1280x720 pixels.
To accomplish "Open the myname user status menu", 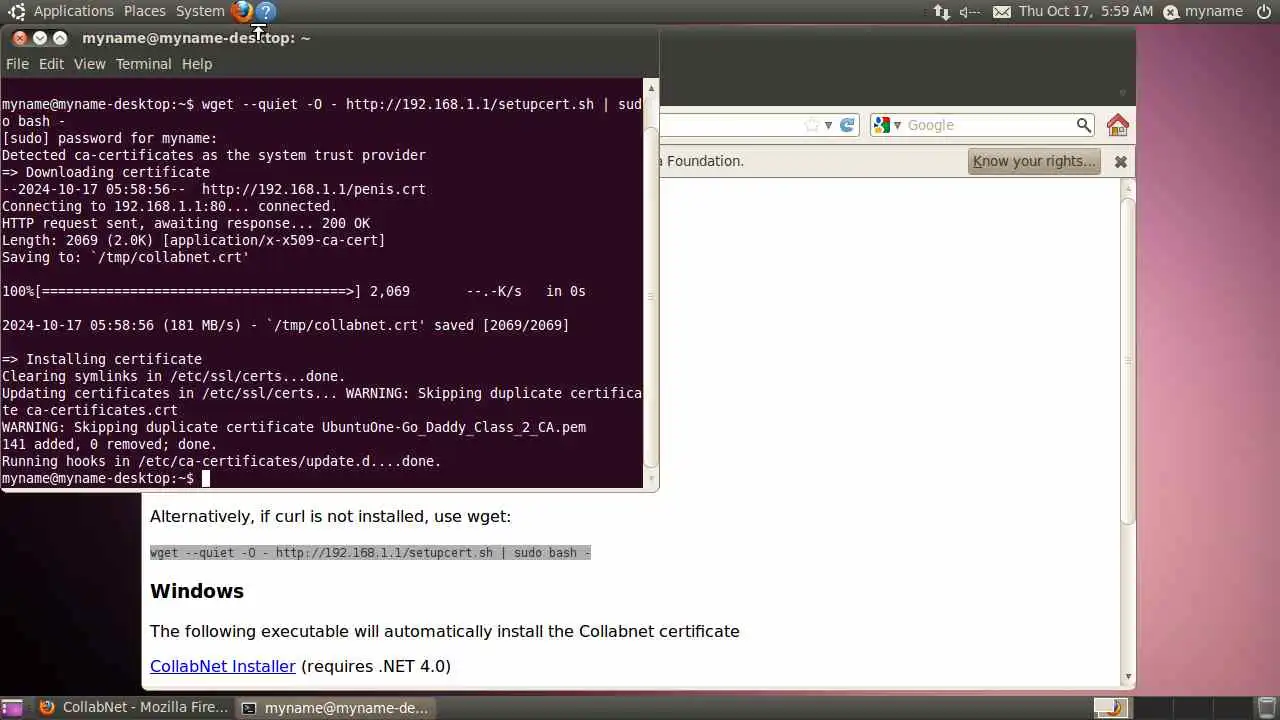I will (1203, 11).
